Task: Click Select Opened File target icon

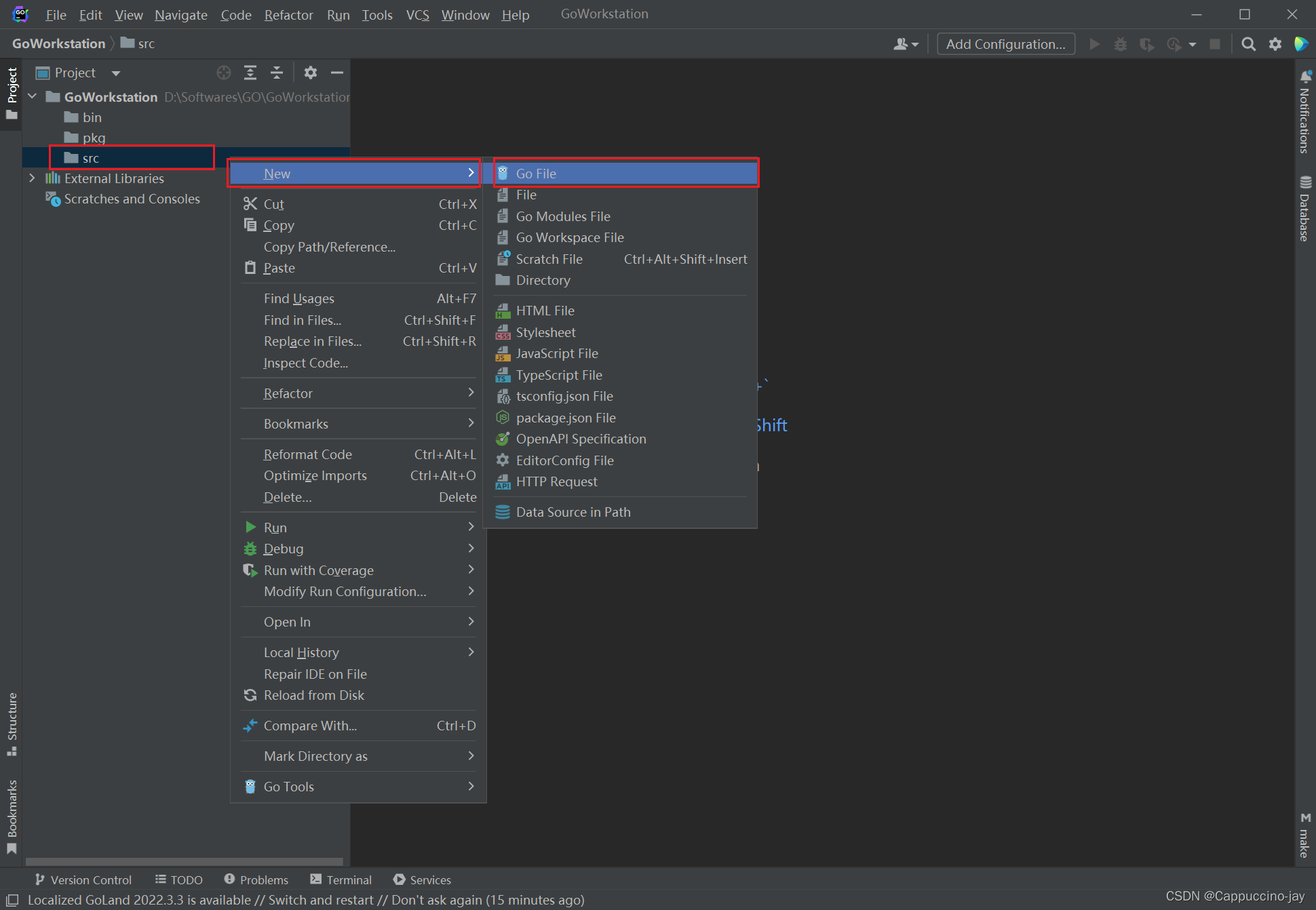Action: [224, 73]
